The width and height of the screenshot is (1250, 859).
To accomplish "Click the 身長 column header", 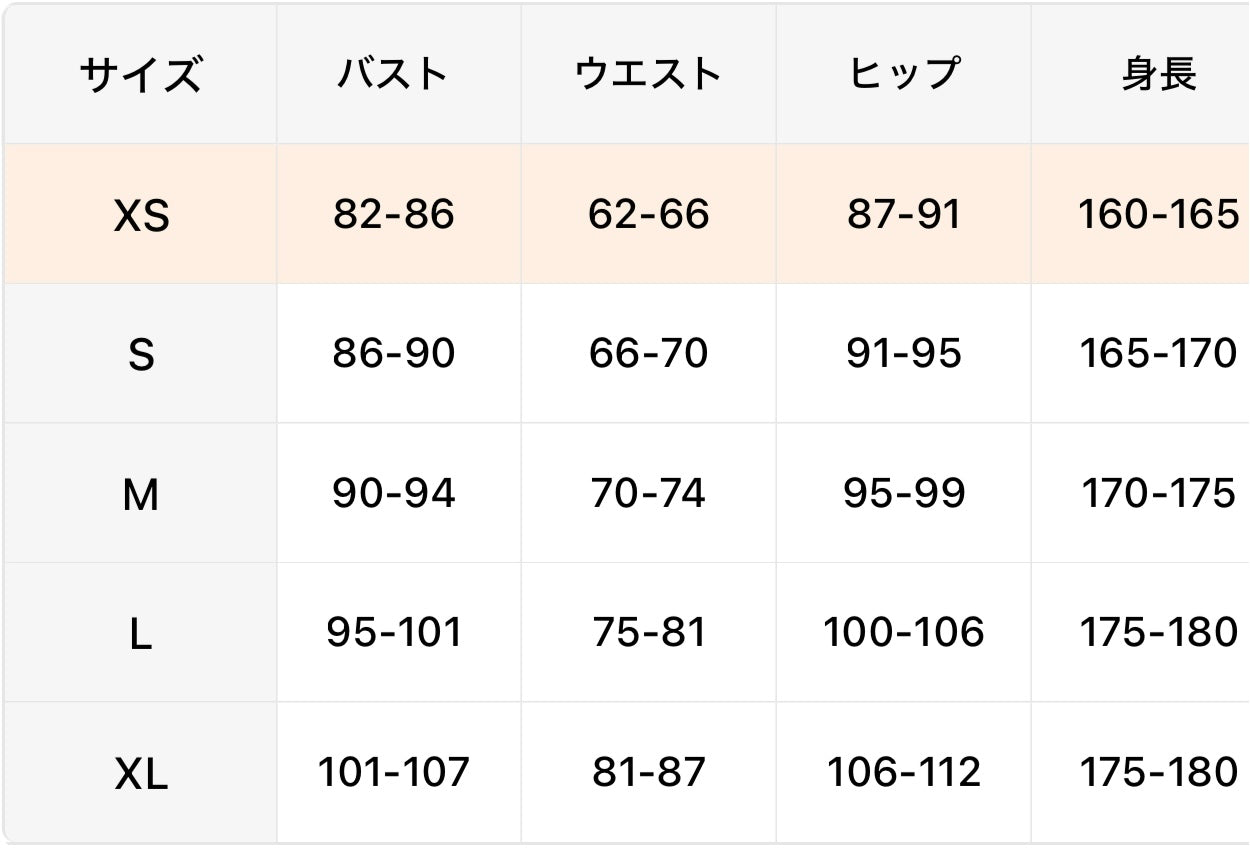I will (x=1158, y=75).
